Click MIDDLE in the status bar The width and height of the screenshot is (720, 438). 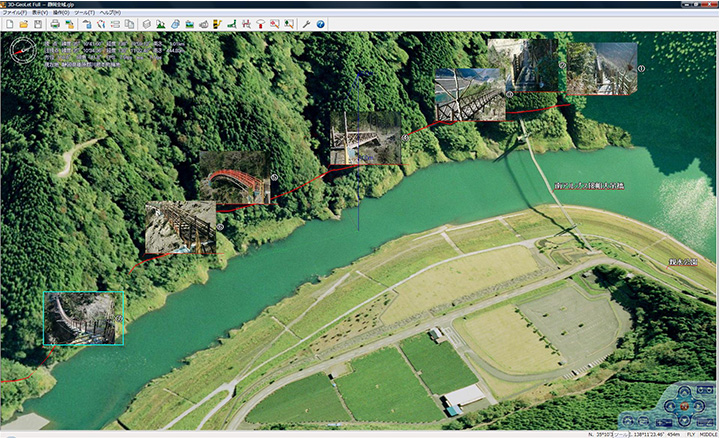tap(709, 434)
